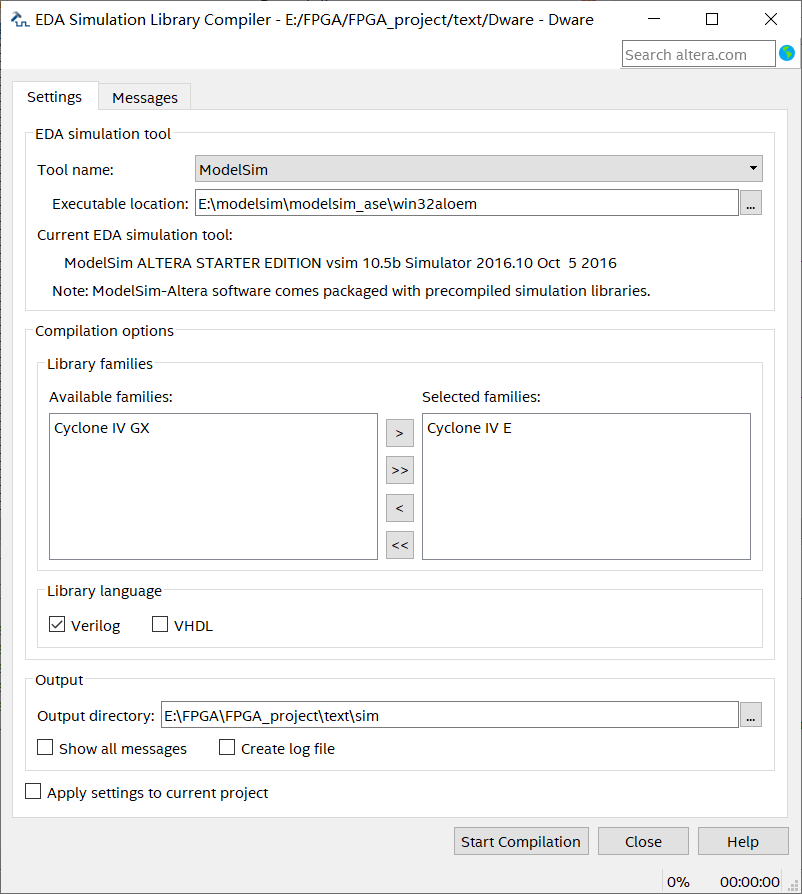Click the Search altera.com field
Image resolution: width=802 pixels, height=894 pixels.
coord(698,54)
